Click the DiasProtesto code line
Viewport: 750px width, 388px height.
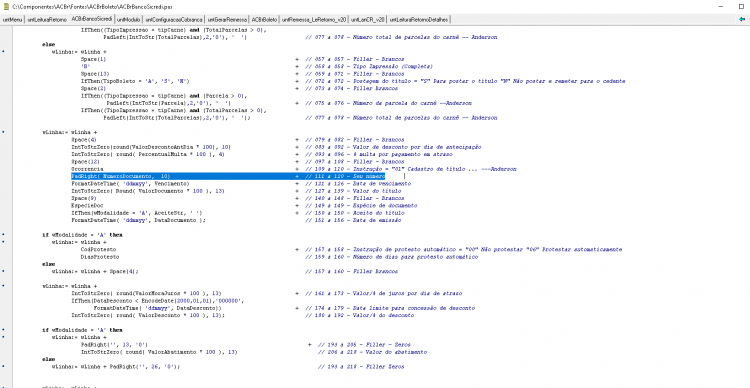(x=100, y=257)
